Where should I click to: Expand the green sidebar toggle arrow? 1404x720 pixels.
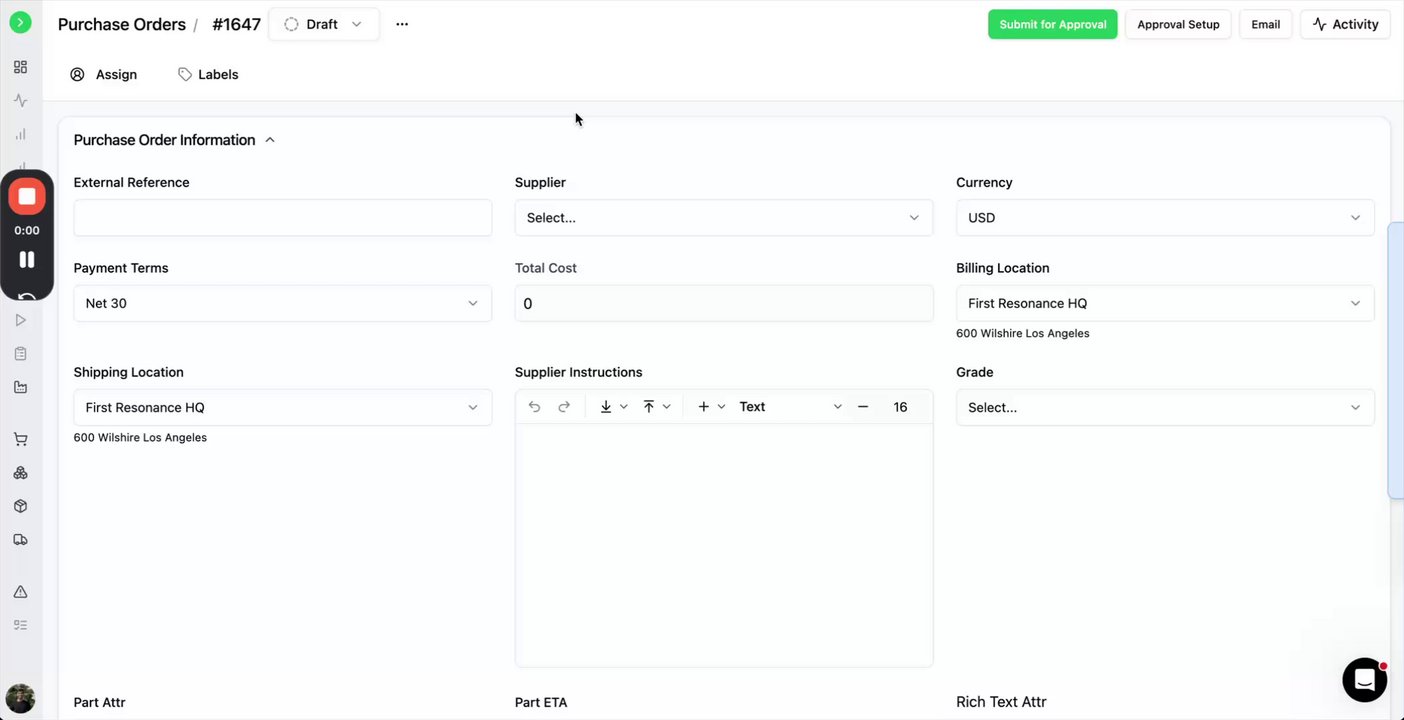pos(20,22)
